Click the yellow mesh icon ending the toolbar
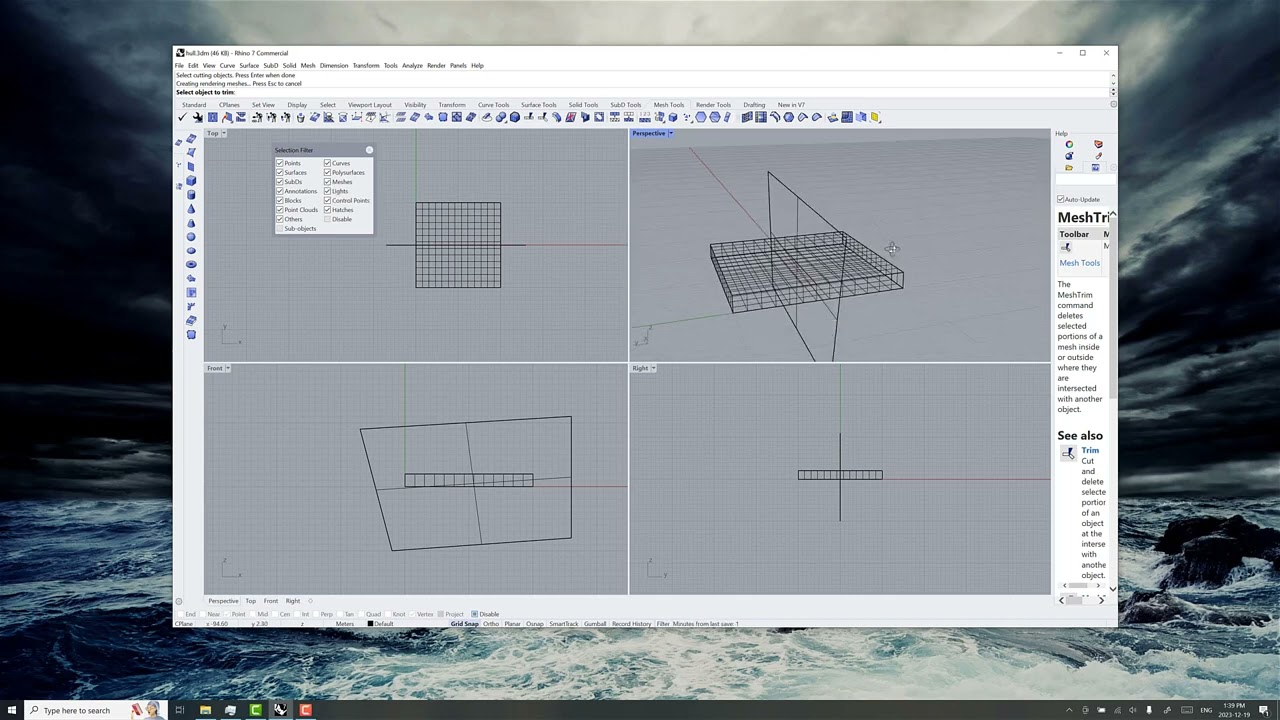 click(x=875, y=117)
